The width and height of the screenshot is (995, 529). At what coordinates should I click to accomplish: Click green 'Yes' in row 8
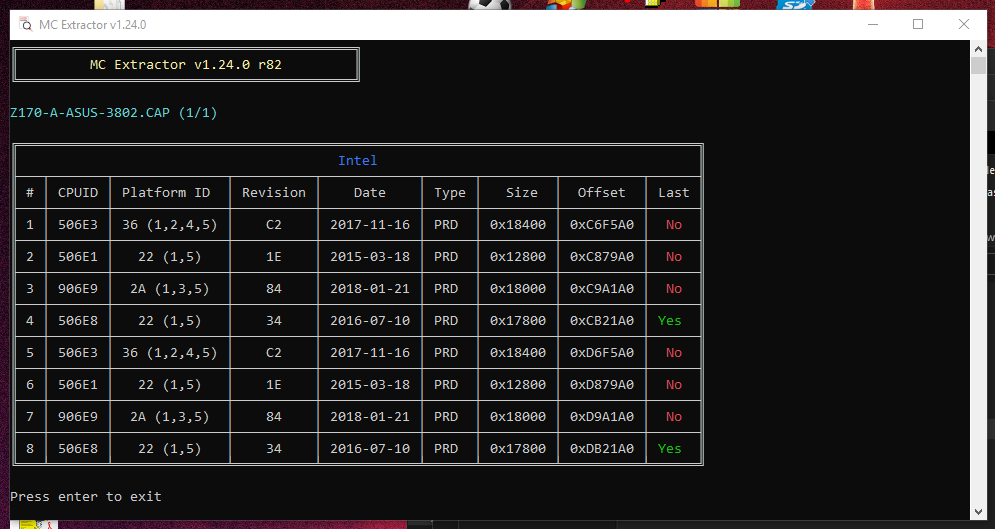click(x=669, y=448)
